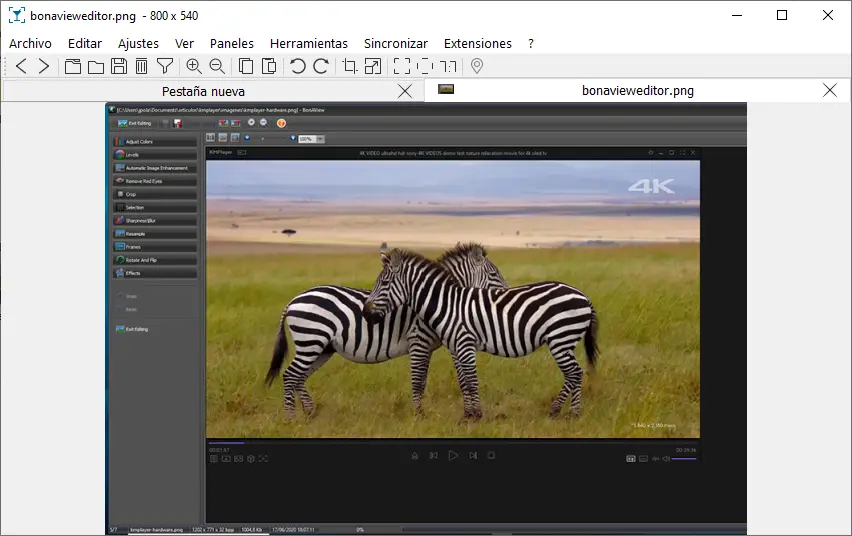Switch to the Pestaña nueva tab
This screenshot has height=536, width=852.
pyautogui.click(x=203, y=91)
